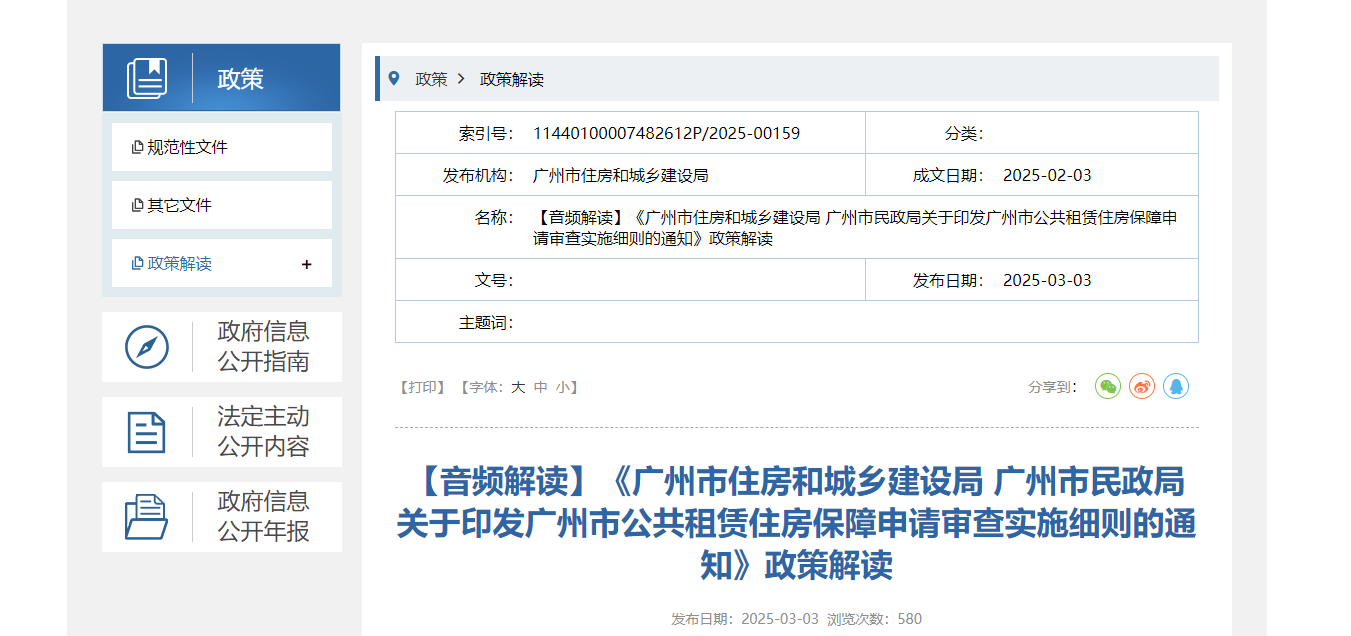Share to QQ via blue penguin icon
1351x636 pixels.
[x=1176, y=386]
